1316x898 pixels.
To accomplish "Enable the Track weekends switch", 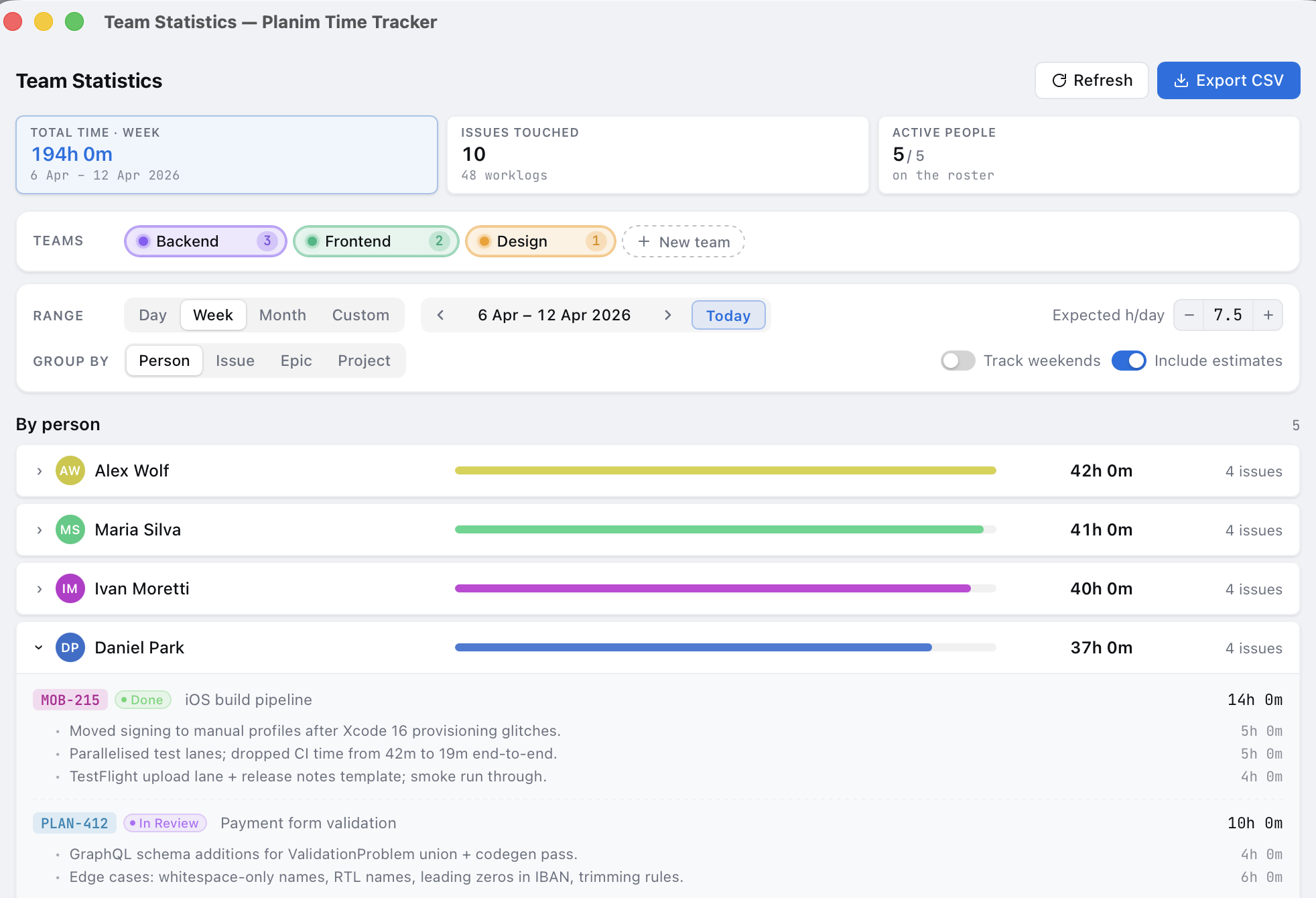I will coord(958,361).
